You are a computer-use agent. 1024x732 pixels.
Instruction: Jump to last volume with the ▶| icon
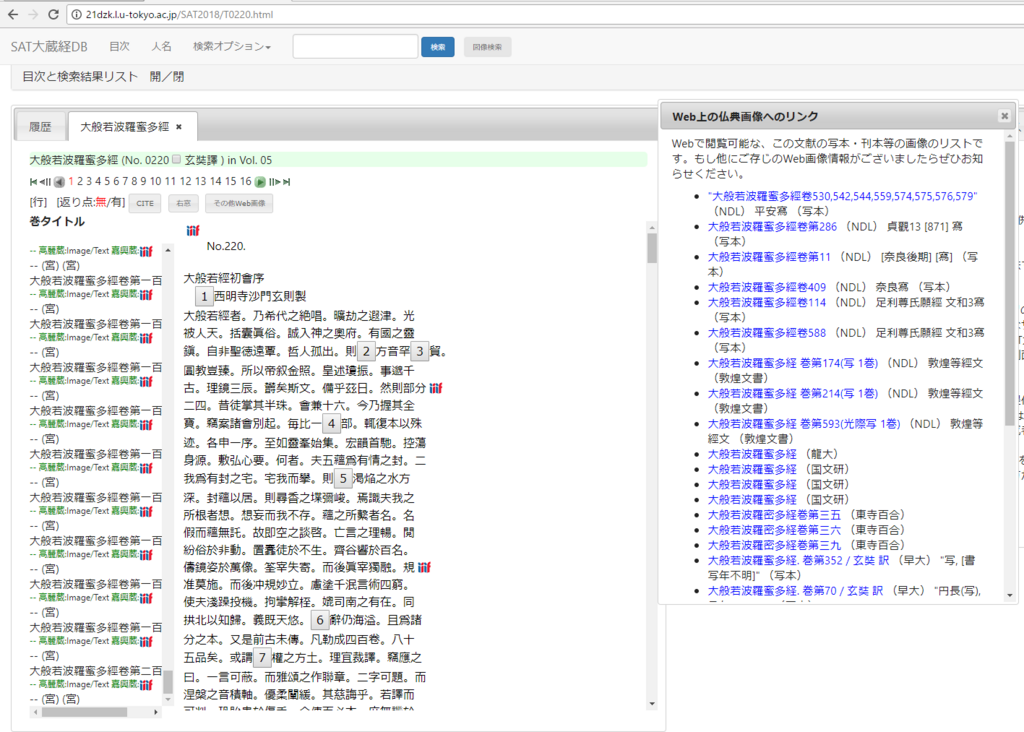tap(287, 182)
